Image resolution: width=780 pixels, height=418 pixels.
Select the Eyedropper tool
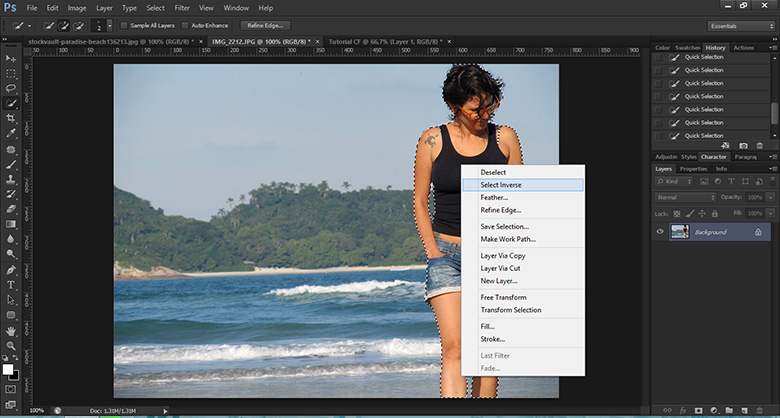11,132
